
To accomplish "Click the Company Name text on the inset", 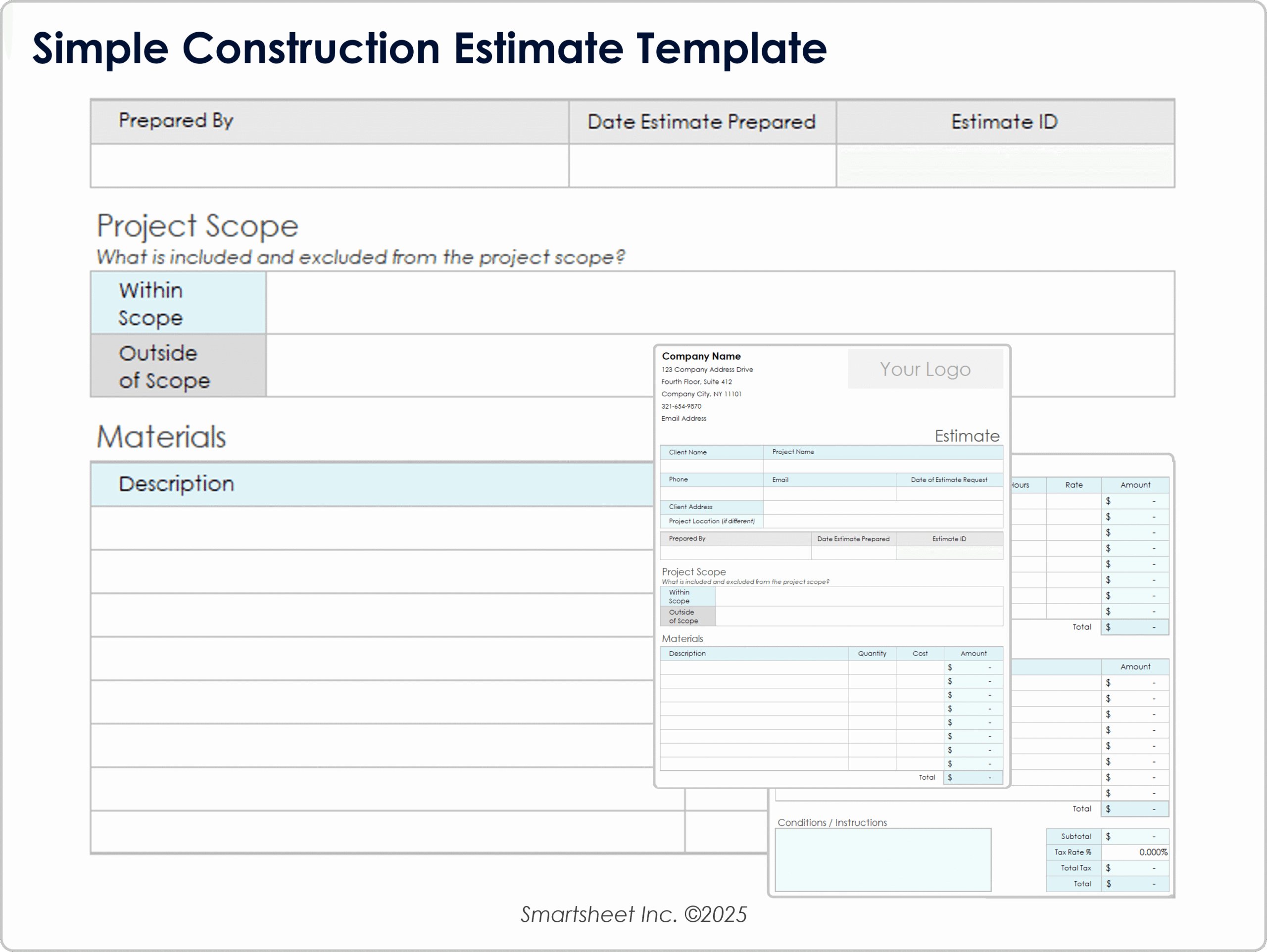I will click(701, 356).
